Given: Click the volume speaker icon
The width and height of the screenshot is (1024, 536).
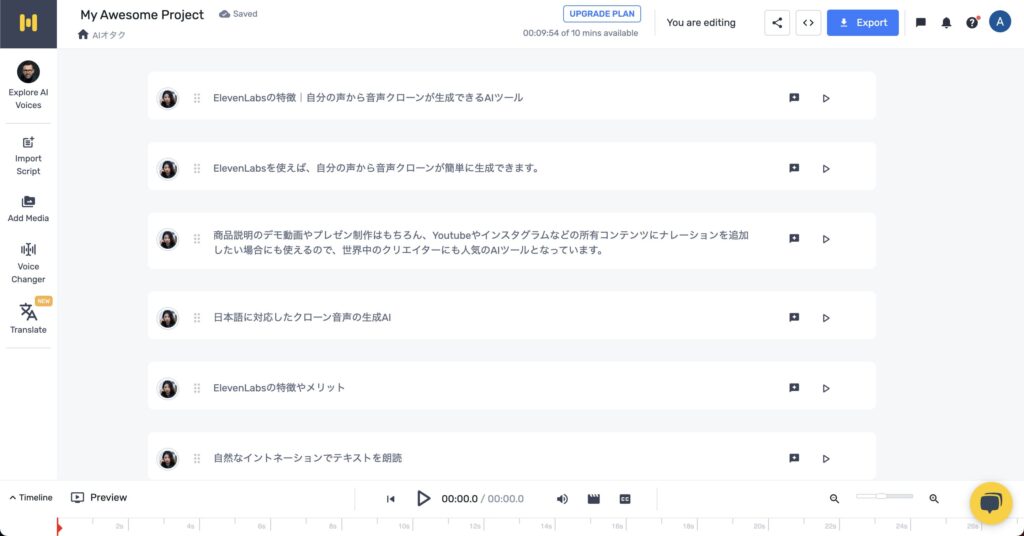Looking at the screenshot, I should point(562,499).
